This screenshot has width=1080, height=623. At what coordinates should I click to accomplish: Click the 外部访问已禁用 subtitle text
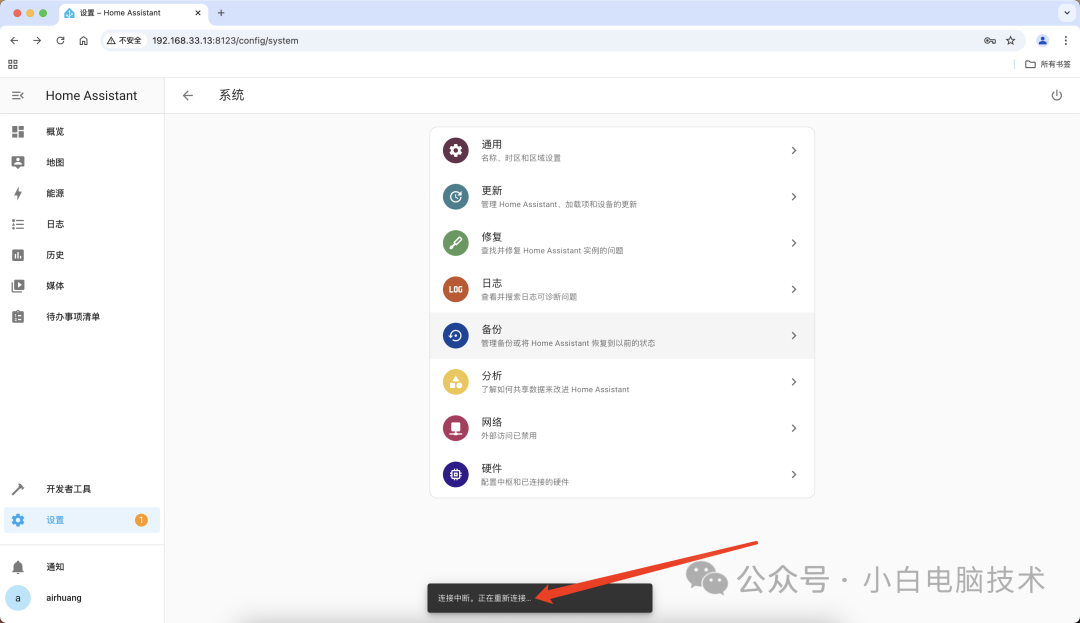point(508,436)
